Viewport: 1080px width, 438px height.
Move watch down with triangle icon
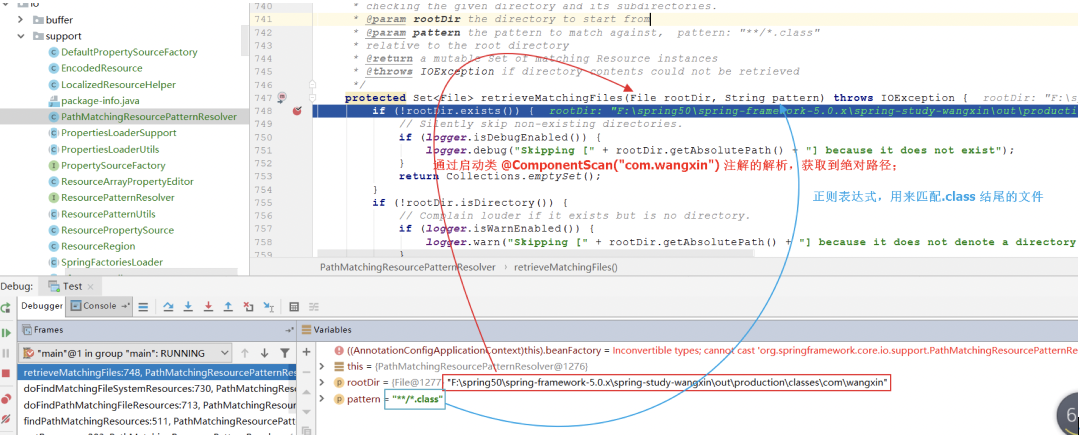pyautogui.click(x=306, y=410)
